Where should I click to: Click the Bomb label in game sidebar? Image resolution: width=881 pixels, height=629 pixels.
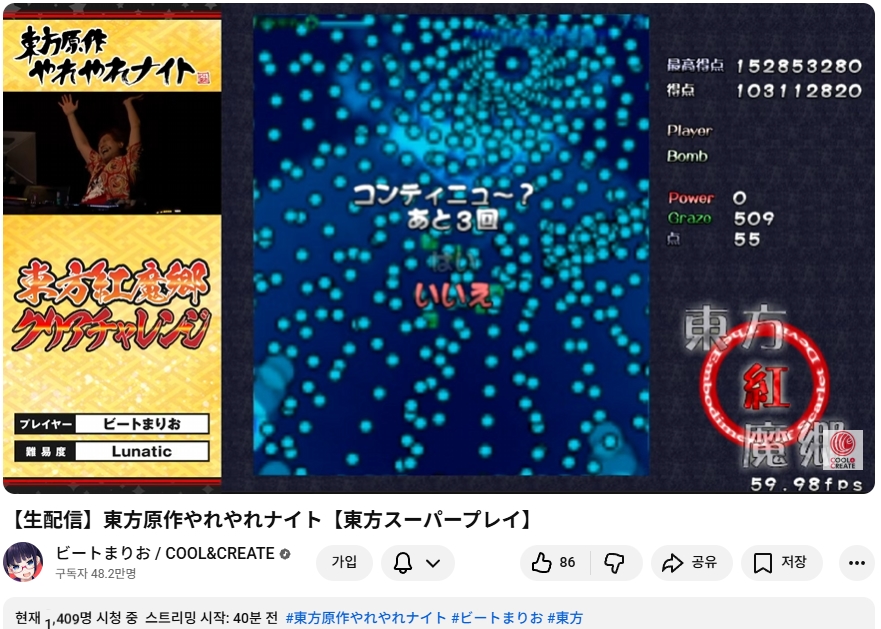tap(687, 156)
